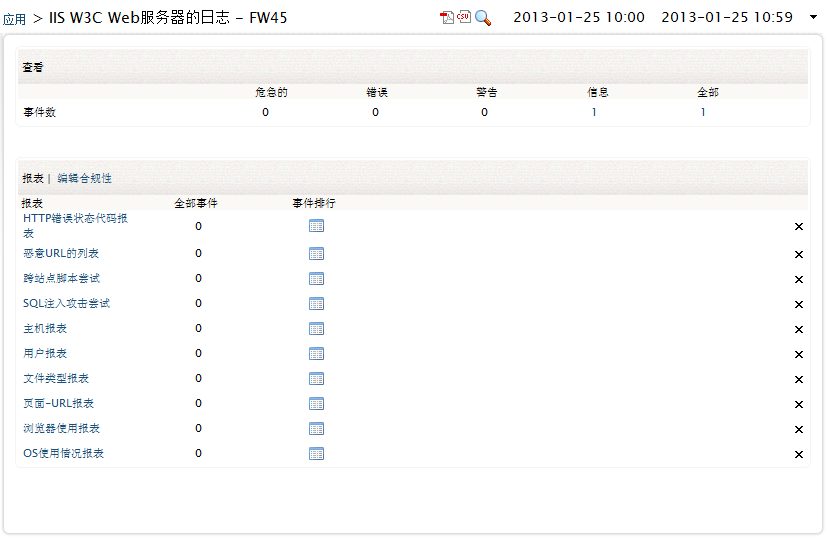
Task: Open OS使用情况报表 report link
Action: click(63, 453)
